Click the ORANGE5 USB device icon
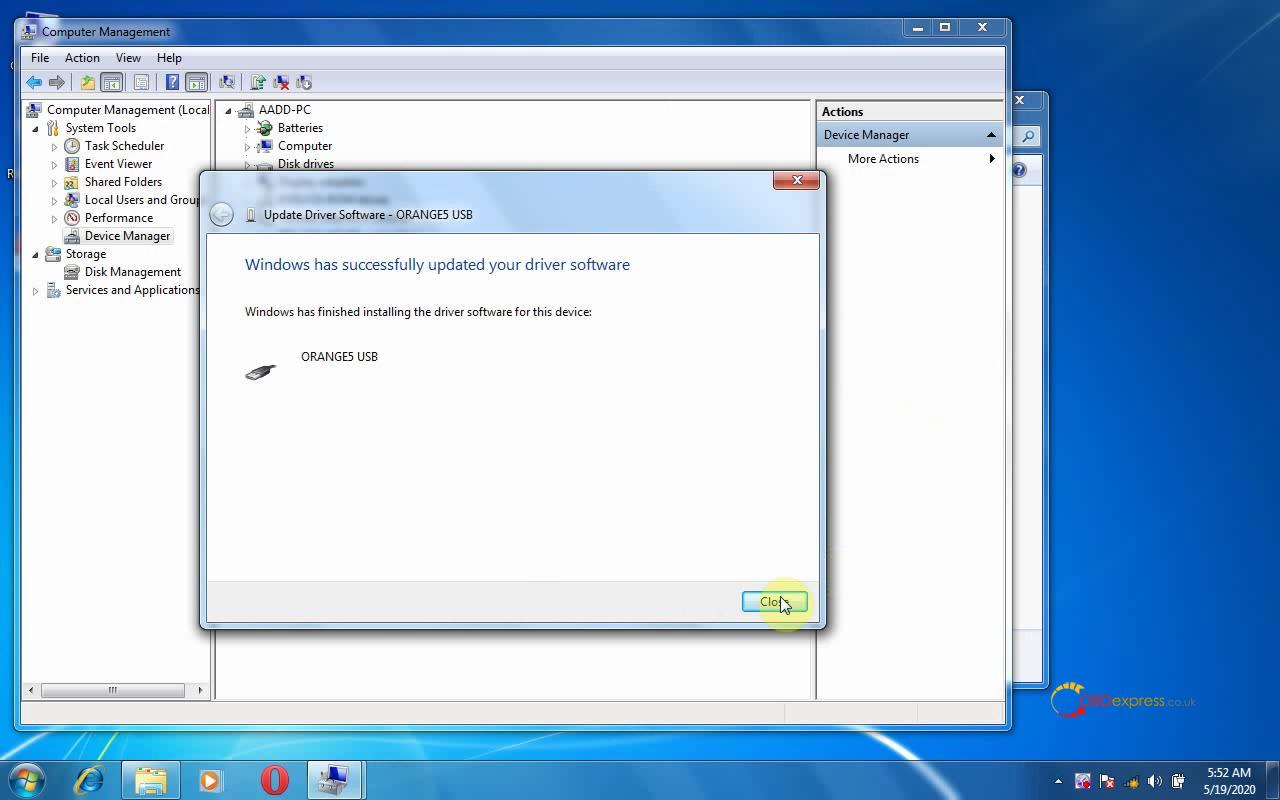Viewport: 1280px width, 800px height. click(260, 371)
